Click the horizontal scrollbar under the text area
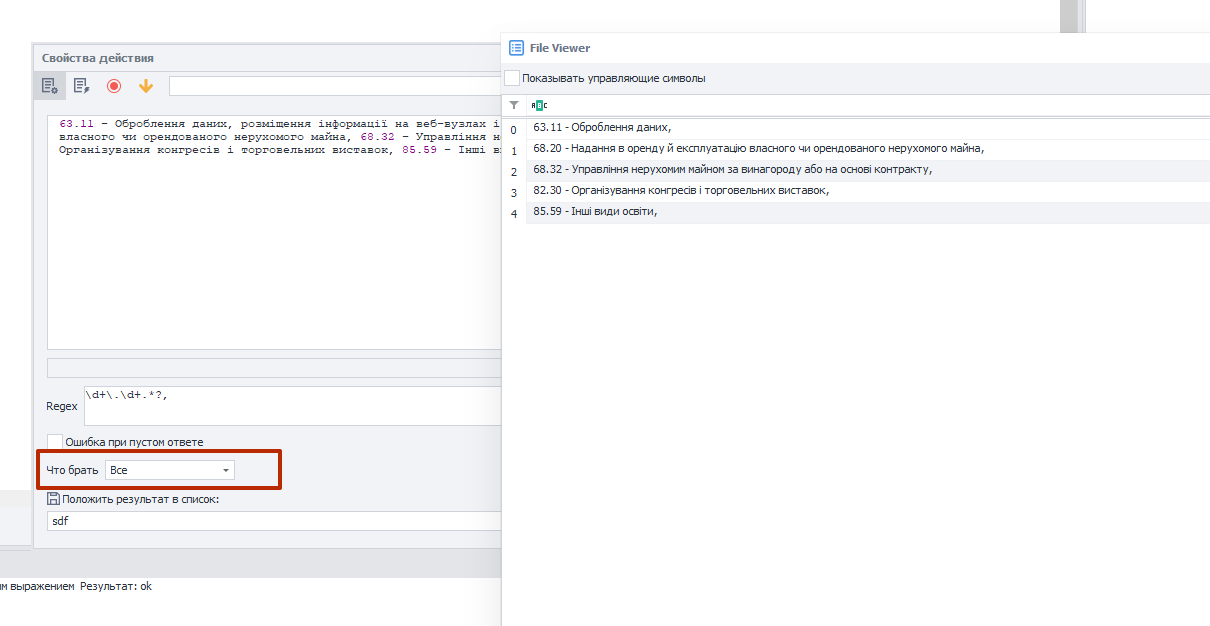Screen dimensions: 1210x626 click(274, 367)
